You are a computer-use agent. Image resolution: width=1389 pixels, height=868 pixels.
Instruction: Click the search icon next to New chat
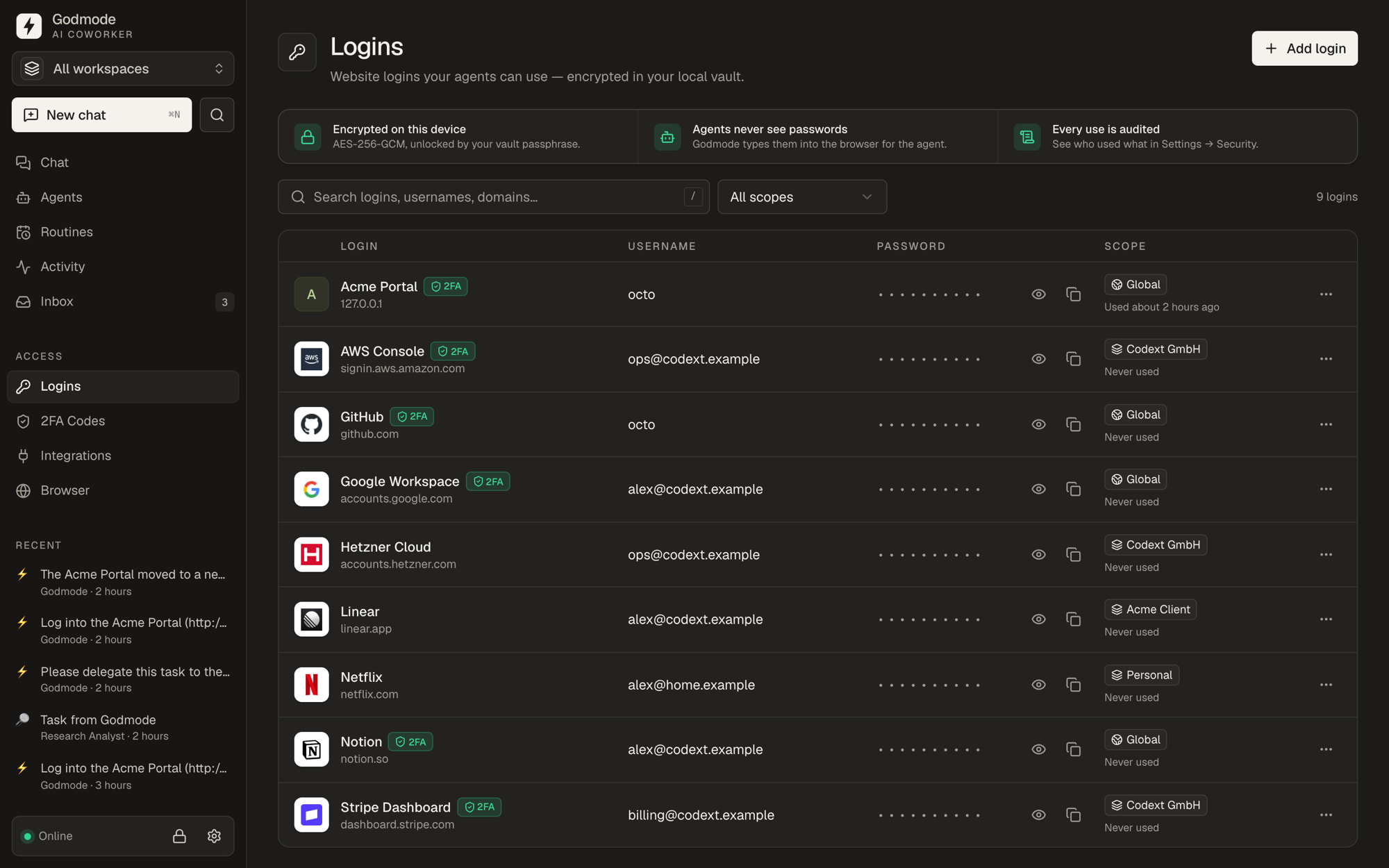pos(217,115)
